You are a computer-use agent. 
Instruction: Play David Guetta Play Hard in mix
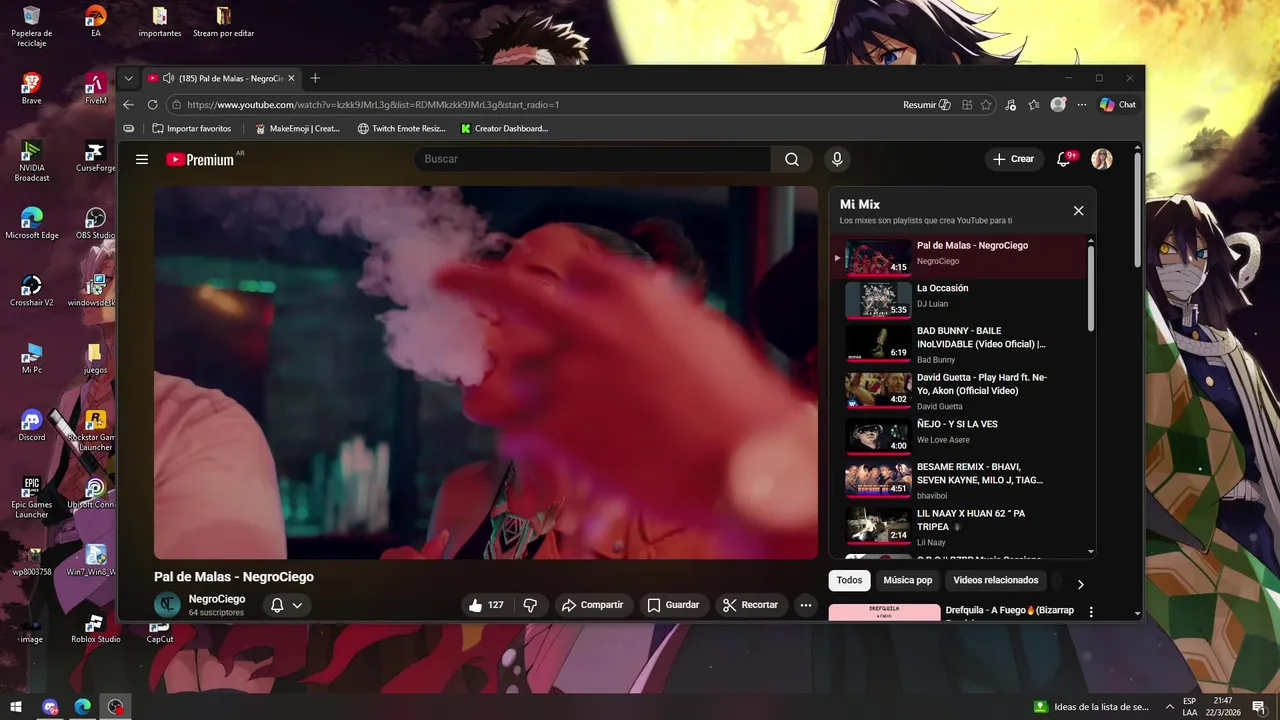(959, 391)
